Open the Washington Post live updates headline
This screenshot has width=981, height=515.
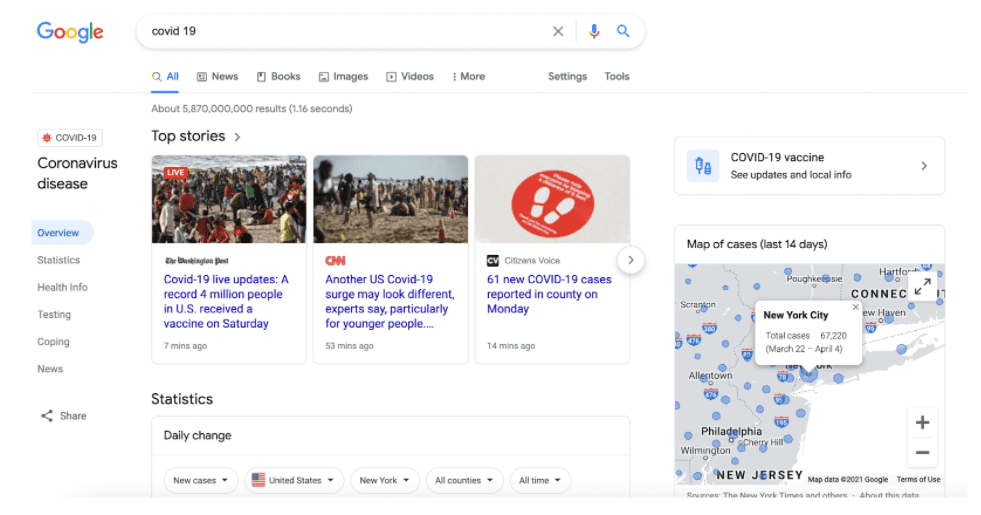click(x=226, y=302)
